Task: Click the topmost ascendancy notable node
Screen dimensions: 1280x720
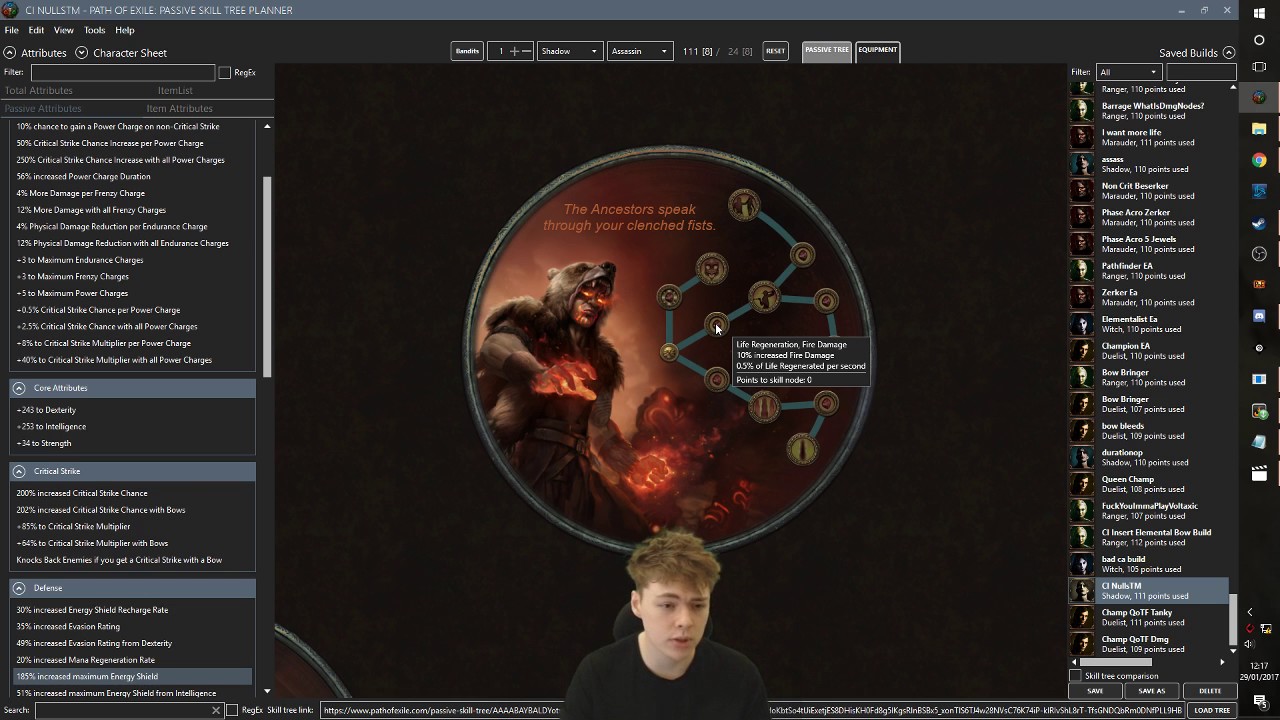Action: (x=743, y=206)
